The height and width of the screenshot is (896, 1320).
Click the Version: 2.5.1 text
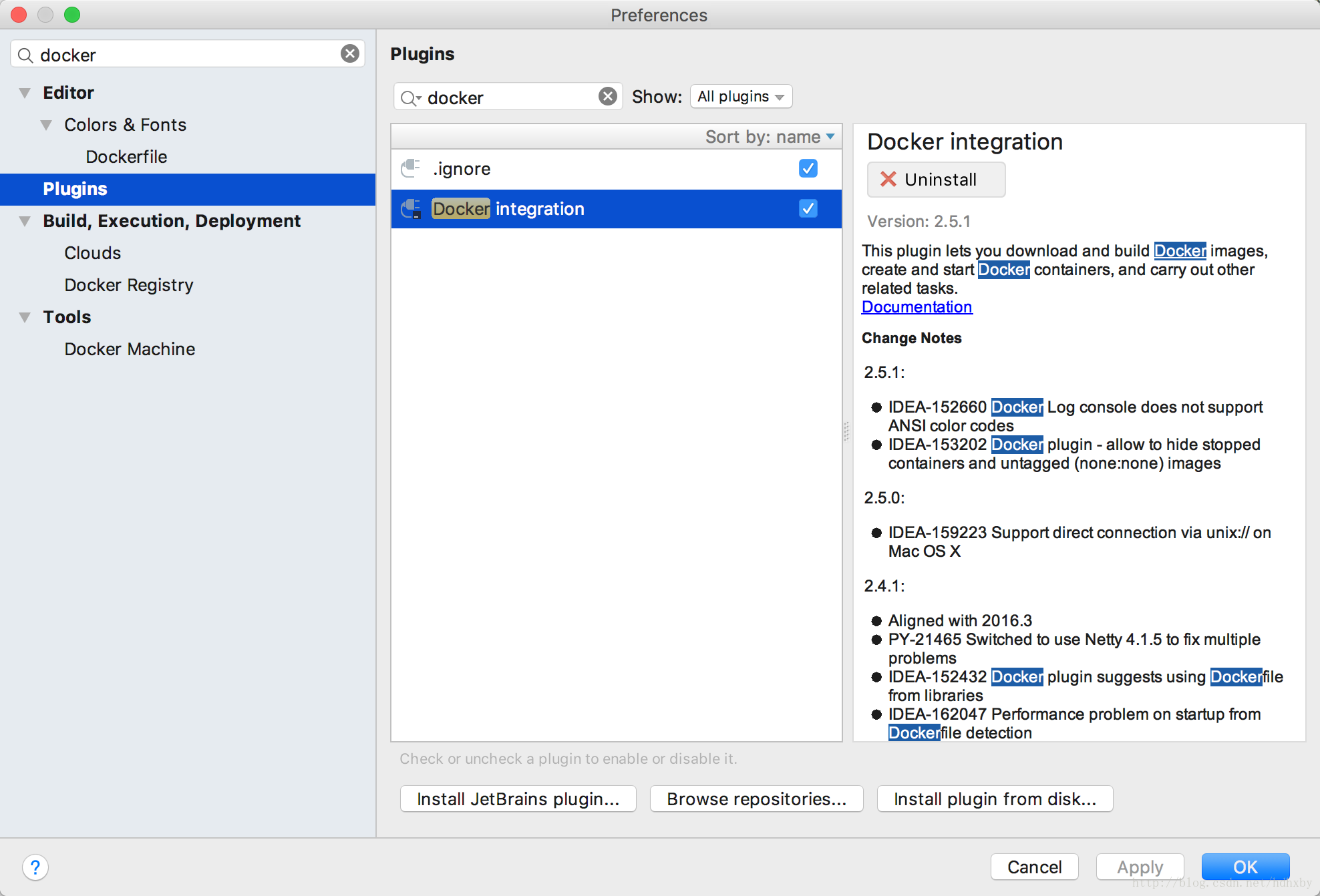coord(919,221)
